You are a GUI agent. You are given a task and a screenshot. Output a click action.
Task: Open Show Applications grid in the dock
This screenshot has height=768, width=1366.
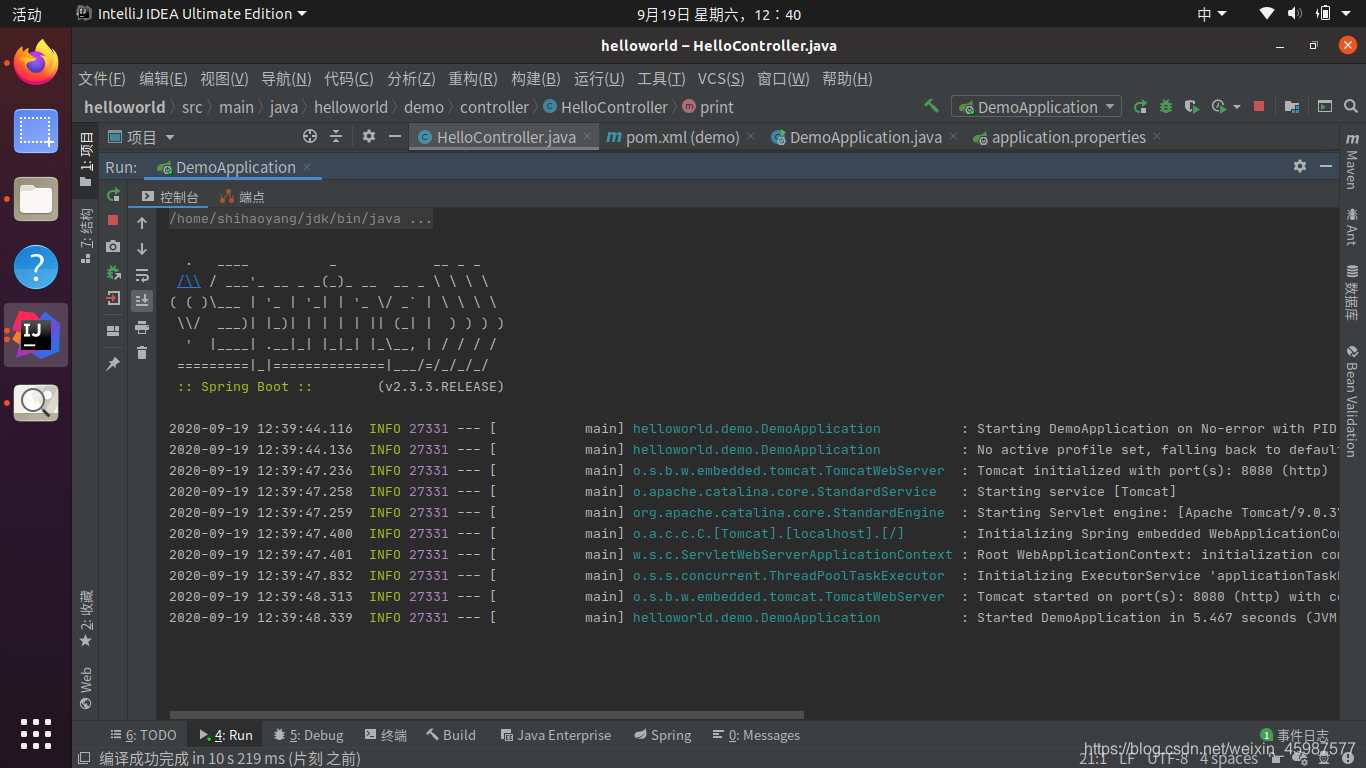(36, 733)
